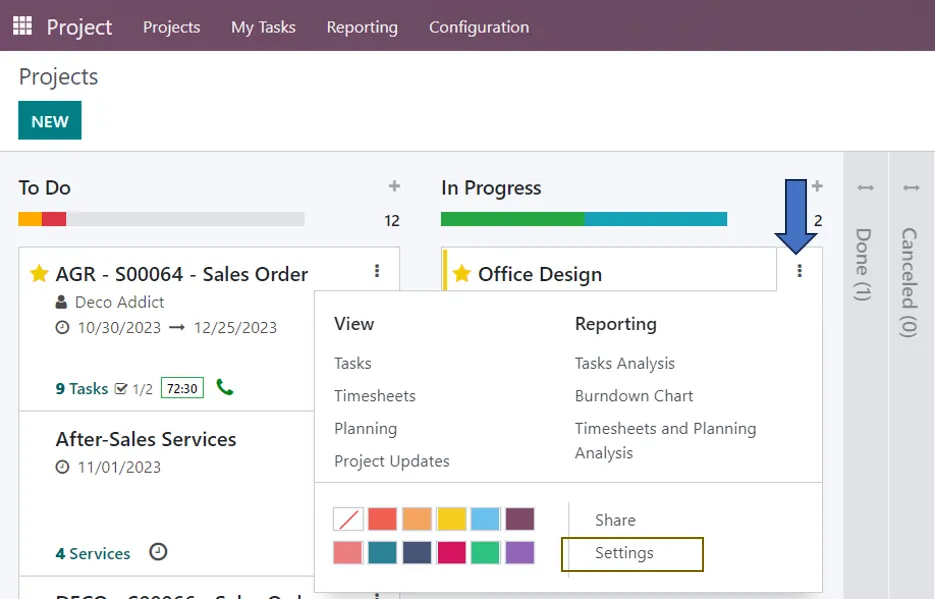This screenshot has width=935, height=599.
Task: Choose the dark purple color swatch
Action: (520, 519)
